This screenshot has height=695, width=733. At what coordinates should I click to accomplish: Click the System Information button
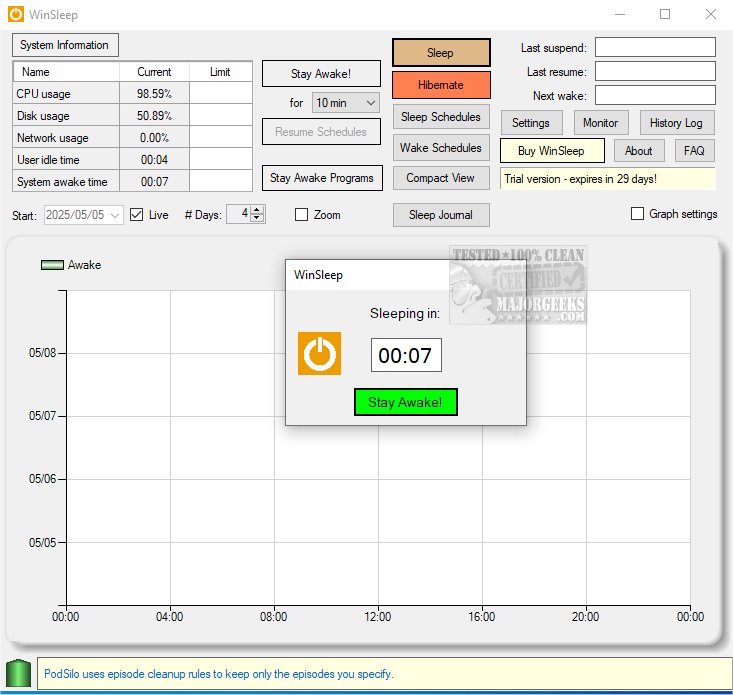(x=65, y=45)
